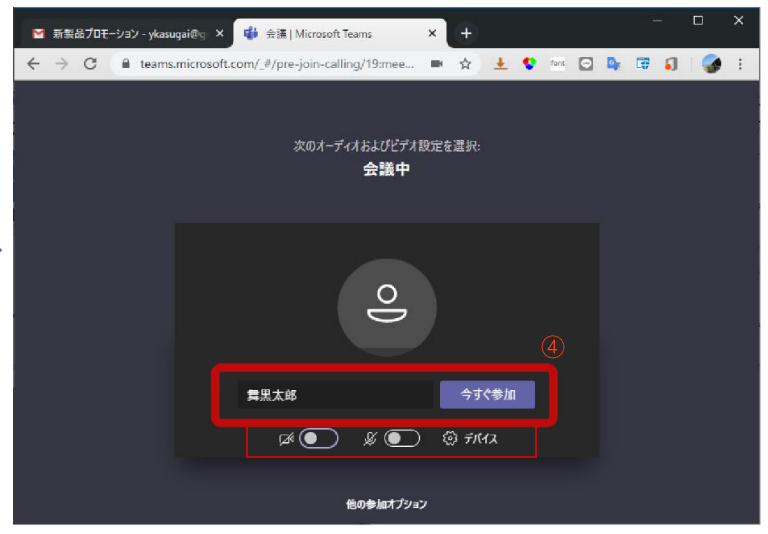Click the LINE extension icon
768x534 pixels.
(586, 63)
